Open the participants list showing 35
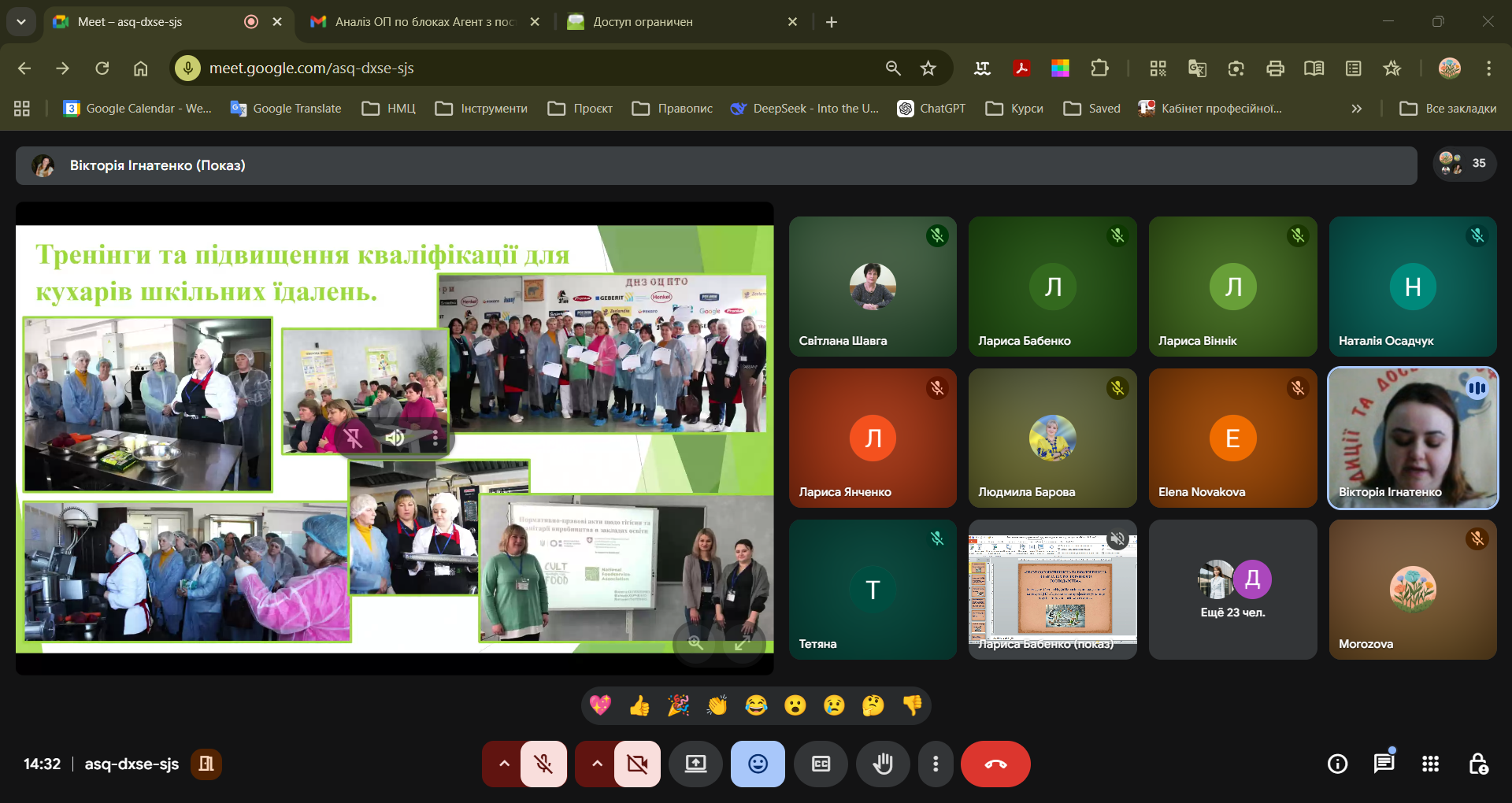Image resolution: width=1512 pixels, height=803 pixels. (1464, 164)
